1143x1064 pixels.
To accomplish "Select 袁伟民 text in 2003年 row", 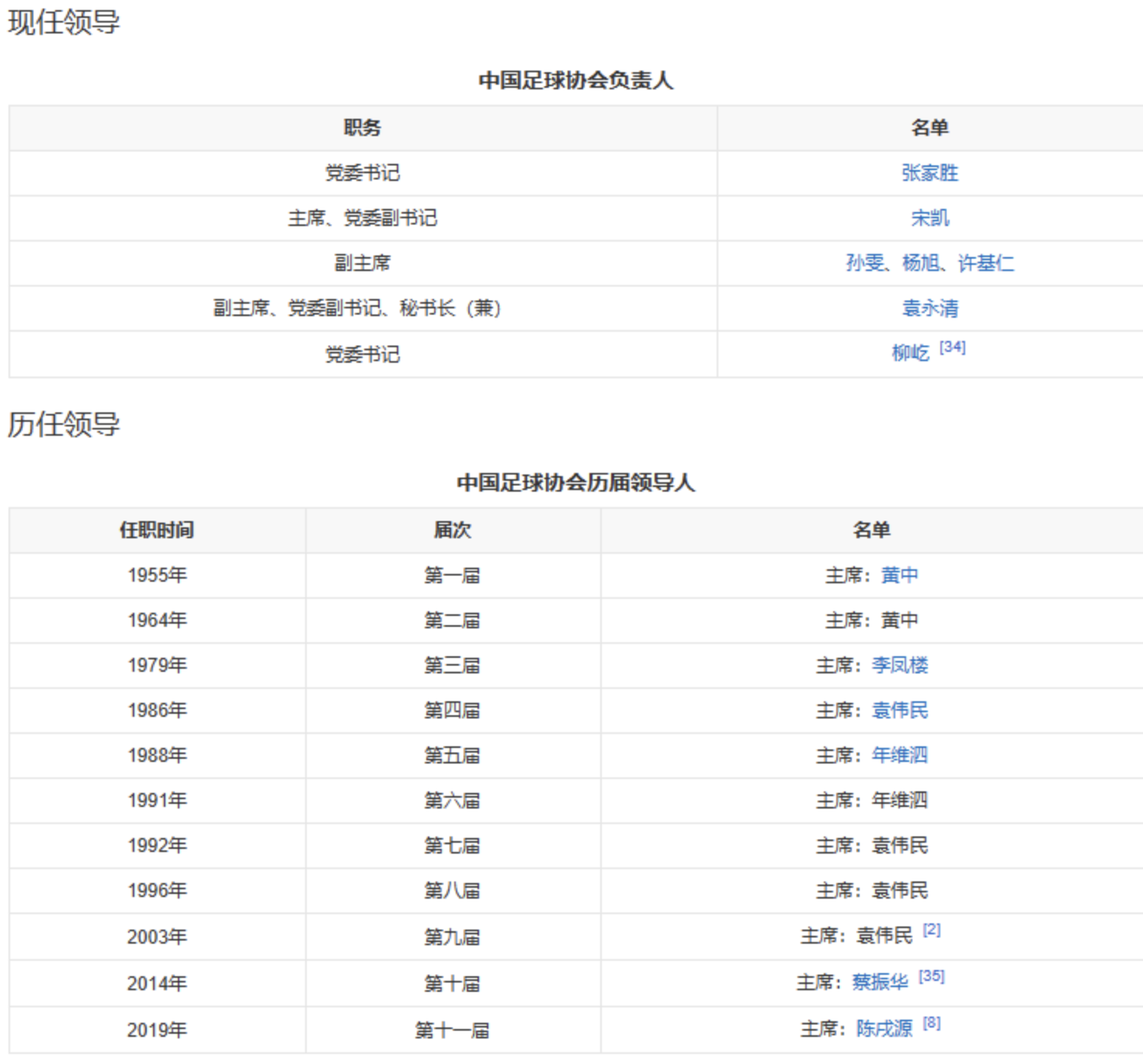I will 884,936.
